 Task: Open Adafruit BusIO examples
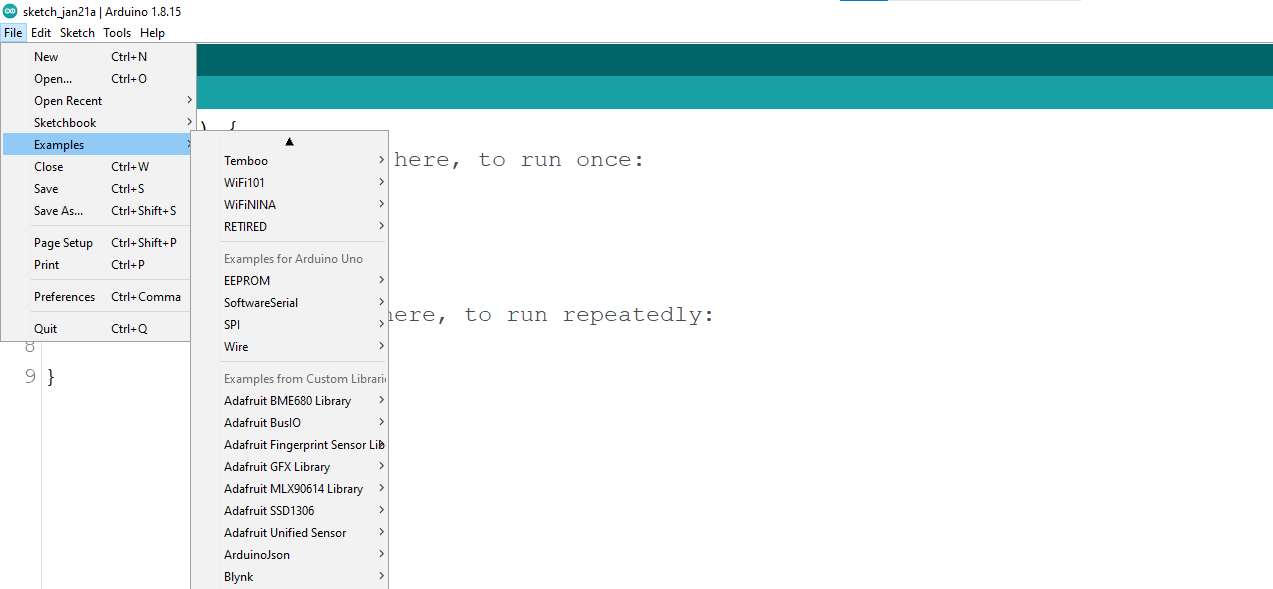289,423
